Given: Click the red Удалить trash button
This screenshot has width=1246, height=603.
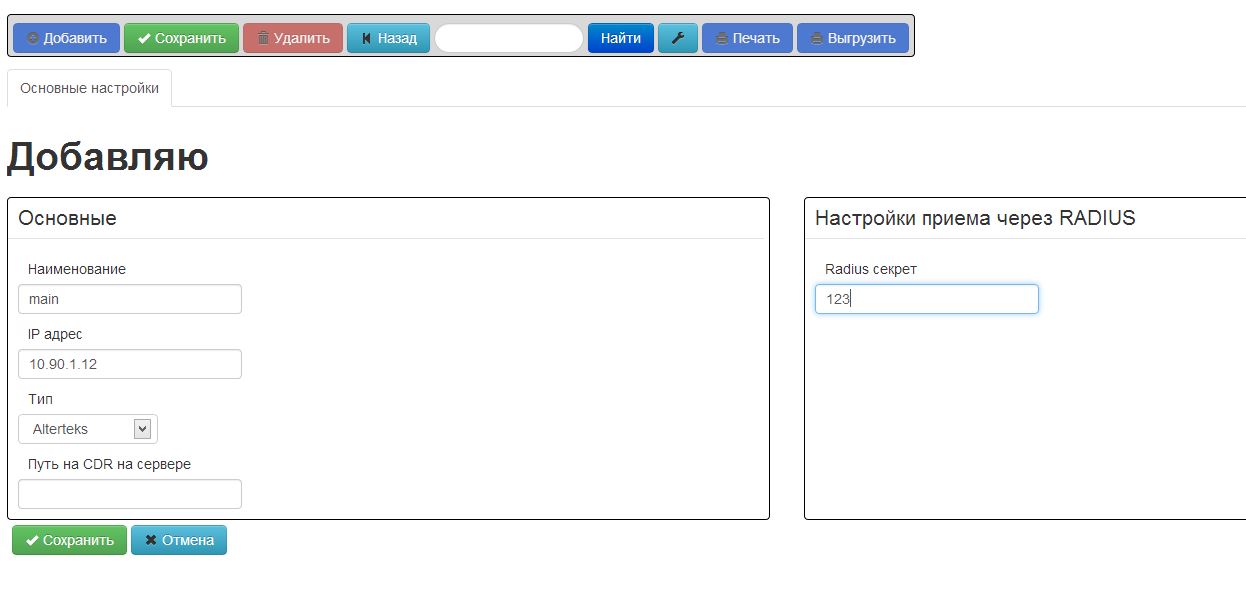Looking at the screenshot, I should click(292, 38).
